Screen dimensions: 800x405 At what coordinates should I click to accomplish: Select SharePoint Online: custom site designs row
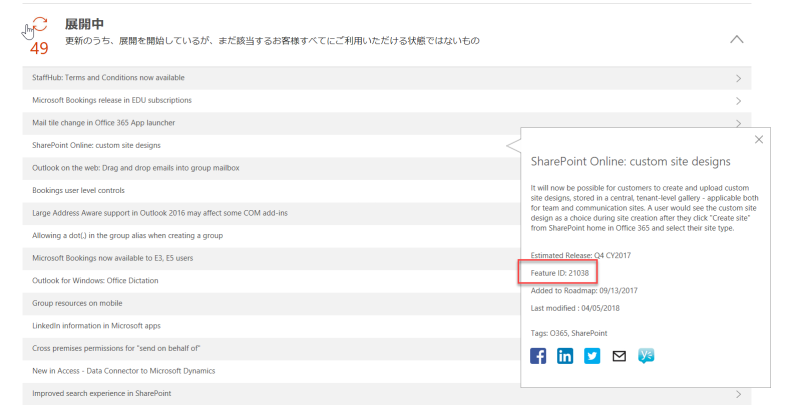tap(271, 145)
